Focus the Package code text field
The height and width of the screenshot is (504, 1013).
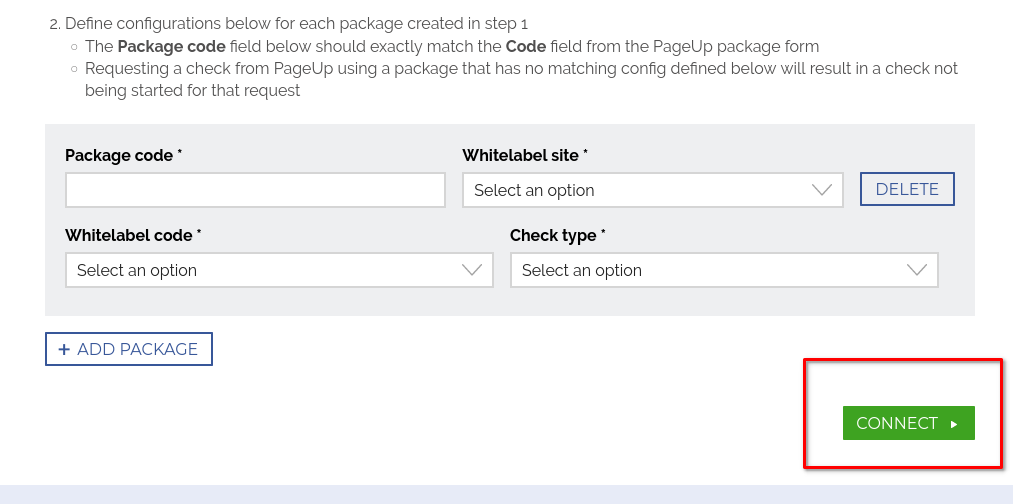(255, 190)
